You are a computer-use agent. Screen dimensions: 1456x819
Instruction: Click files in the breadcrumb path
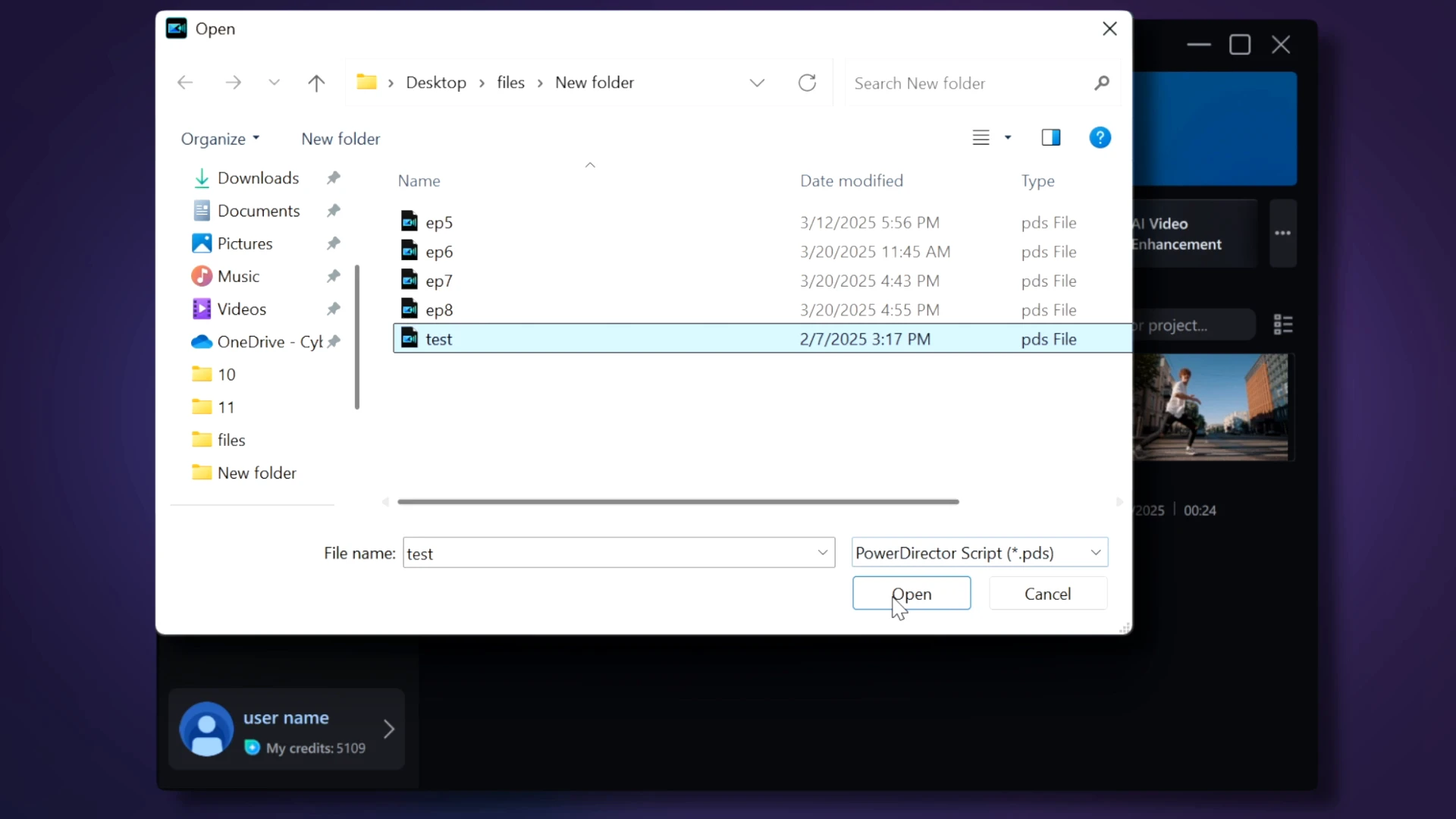(x=510, y=83)
